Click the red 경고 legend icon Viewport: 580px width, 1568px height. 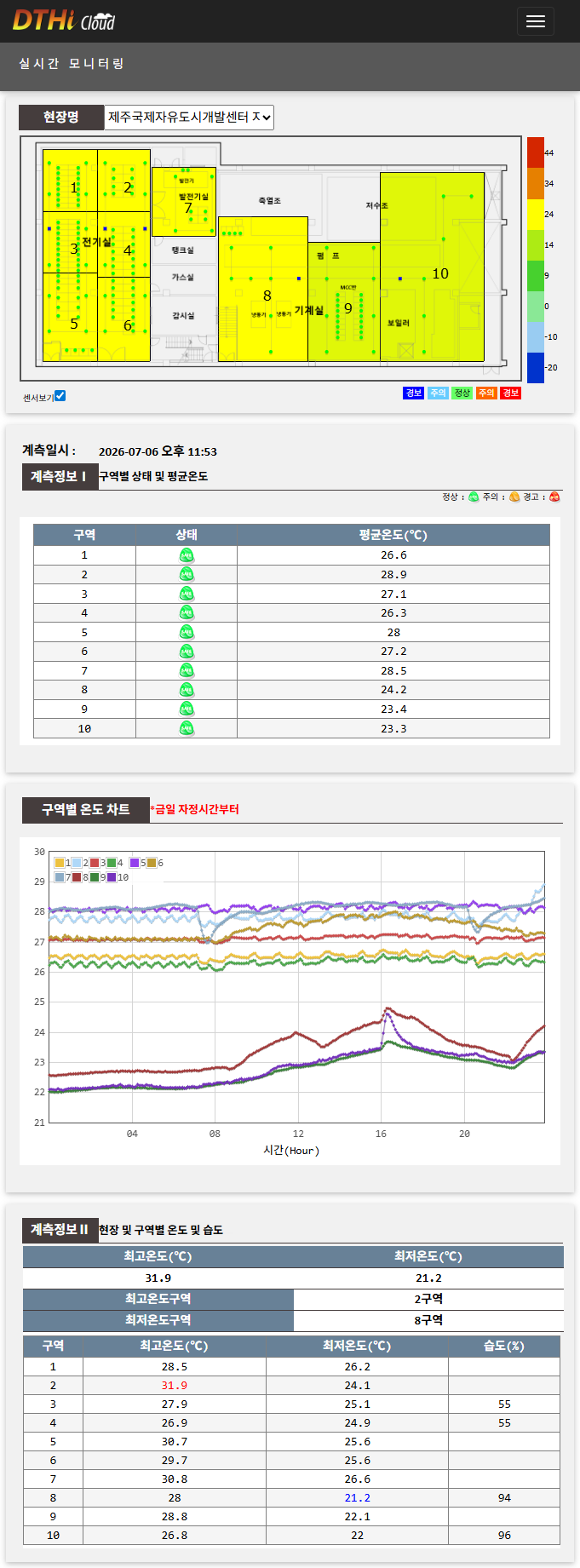click(x=554, y=497)
